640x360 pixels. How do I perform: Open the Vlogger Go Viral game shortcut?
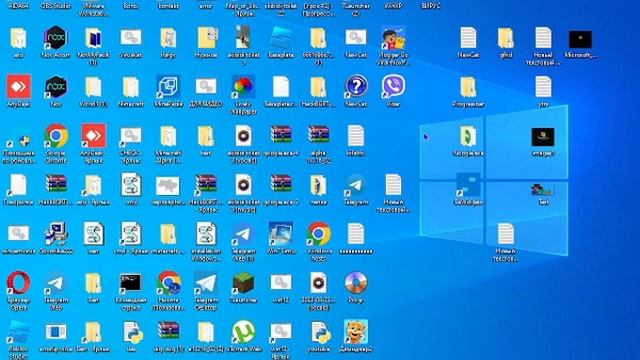(393, 38)
